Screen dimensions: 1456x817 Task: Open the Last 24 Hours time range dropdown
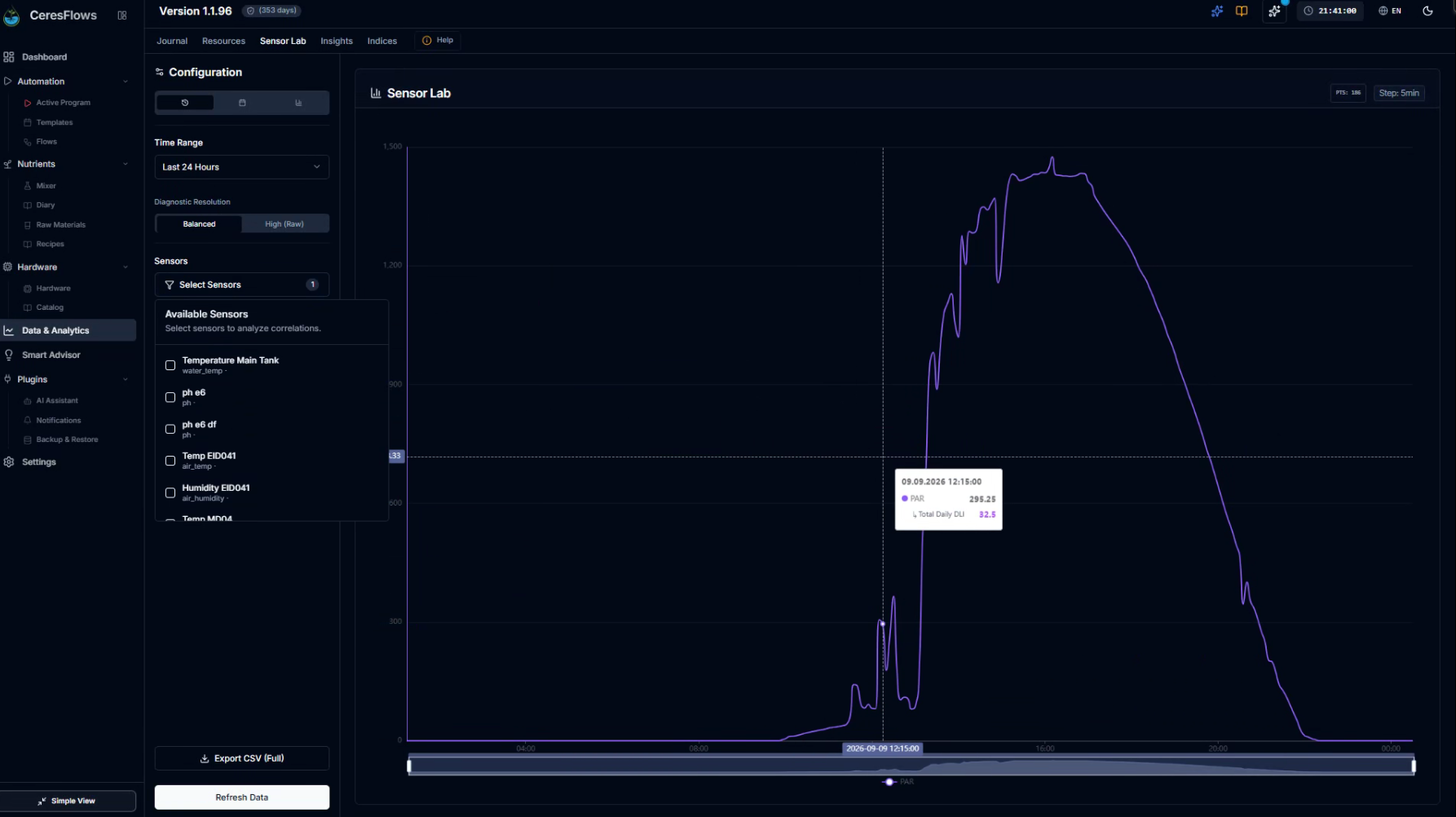(242, 167)
